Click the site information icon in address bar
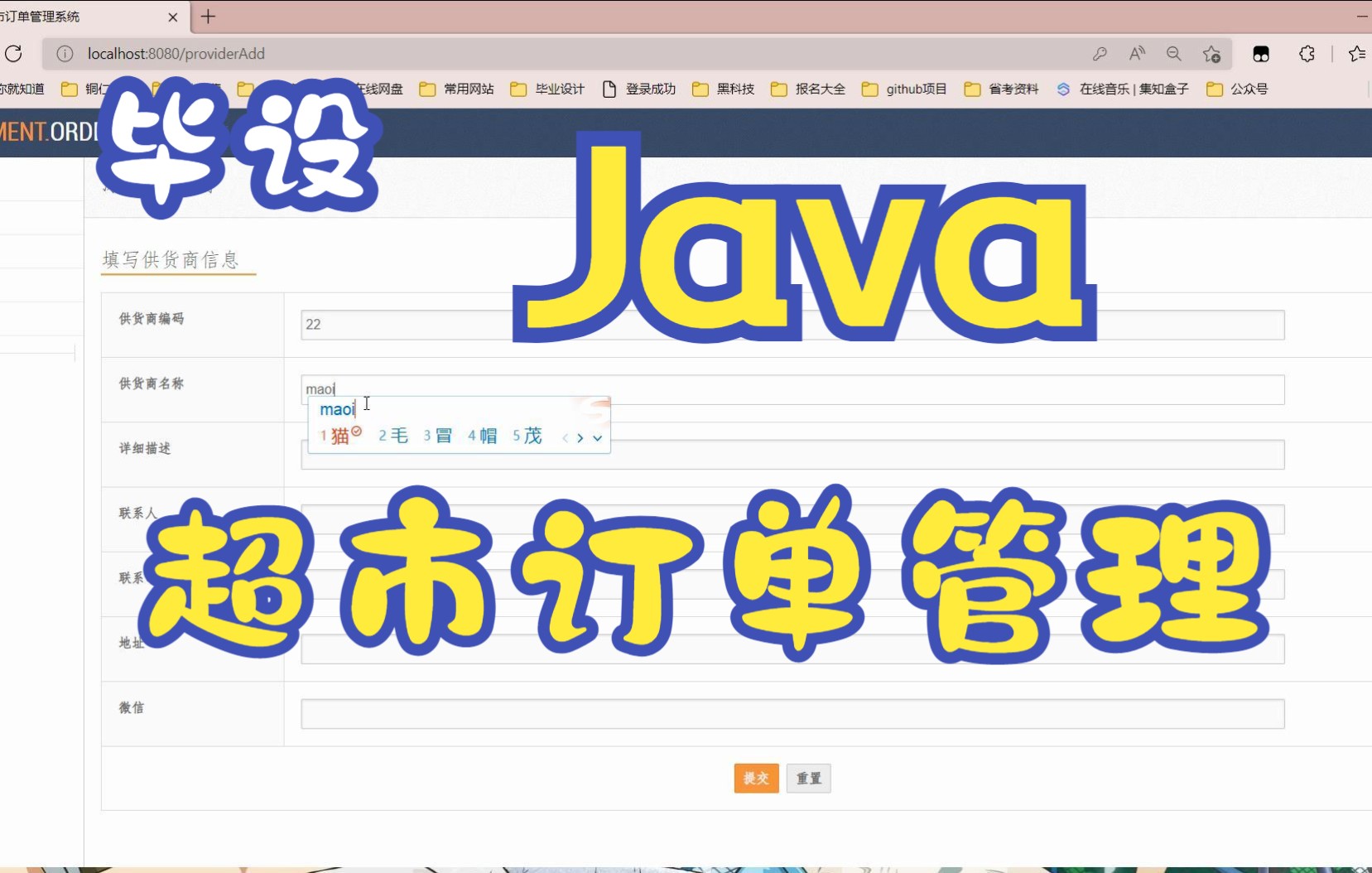 (65, 54)
